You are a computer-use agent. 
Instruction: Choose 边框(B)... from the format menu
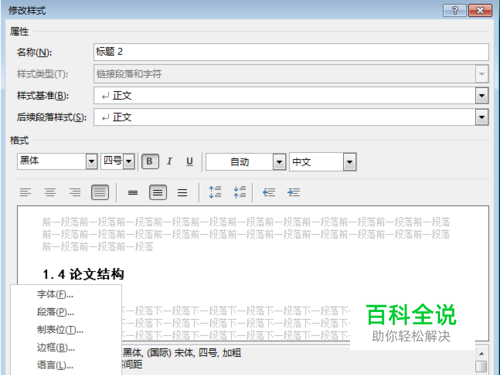click(66, 348)
